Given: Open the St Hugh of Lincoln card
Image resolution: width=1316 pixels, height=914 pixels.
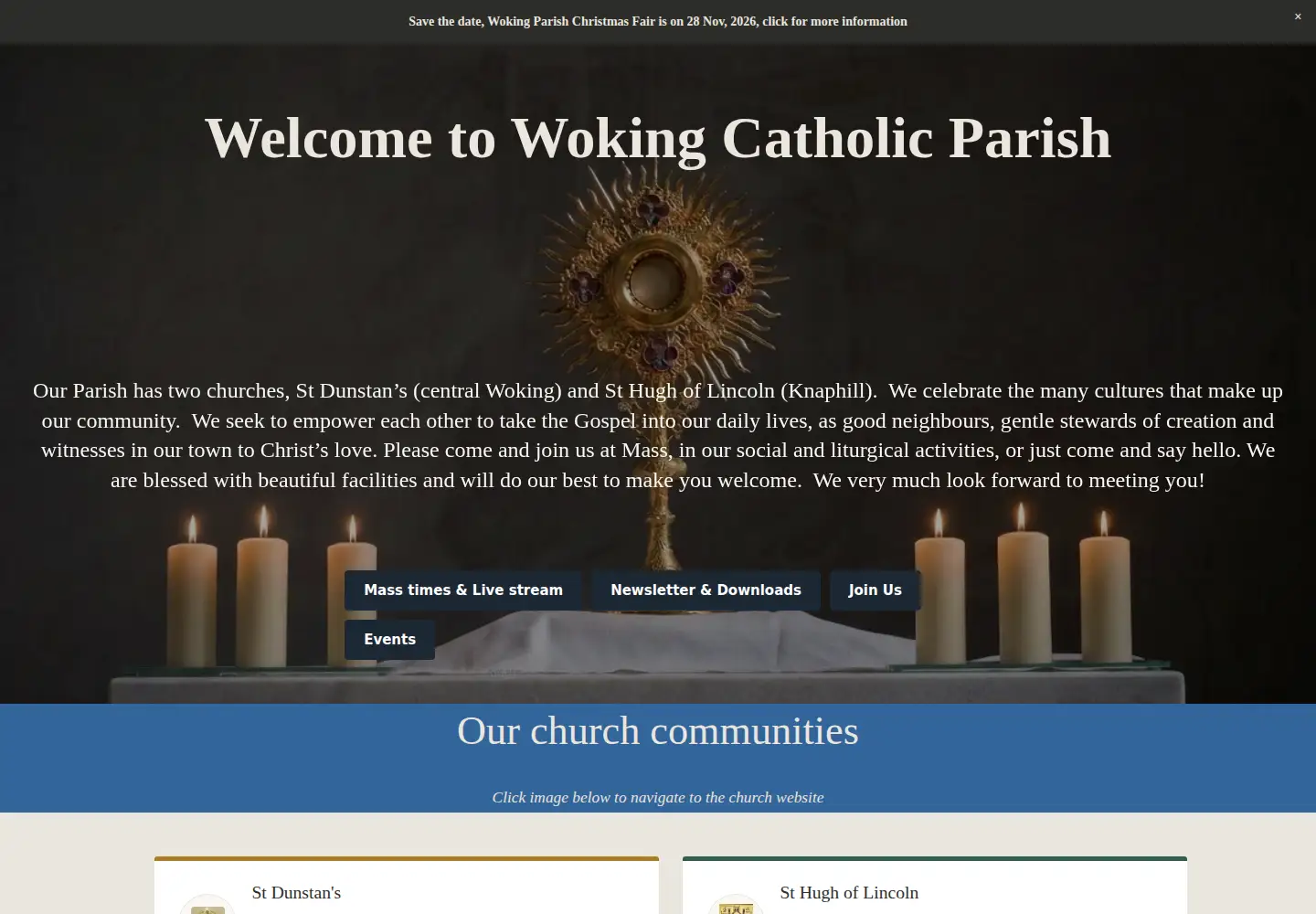Looking at the screenshot, I should pyautogui.click(x=935, y=886).
